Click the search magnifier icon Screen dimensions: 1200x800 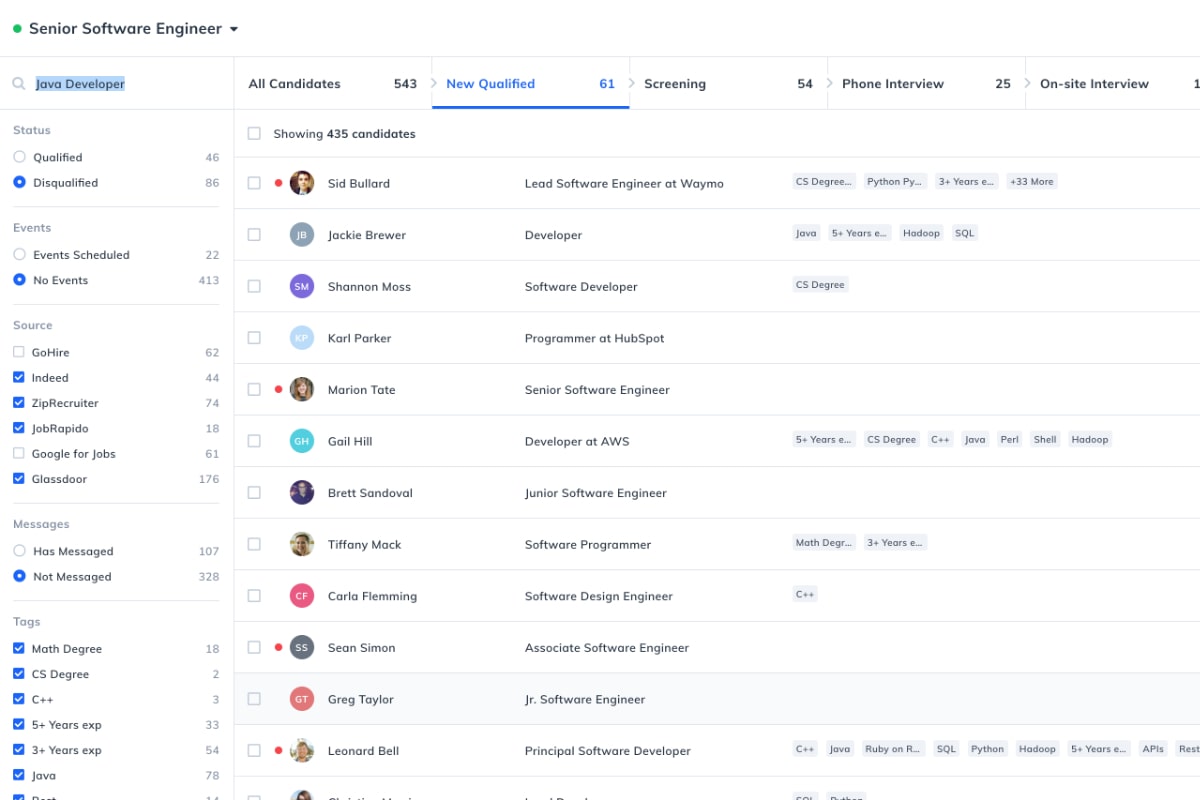coord(18,84)
